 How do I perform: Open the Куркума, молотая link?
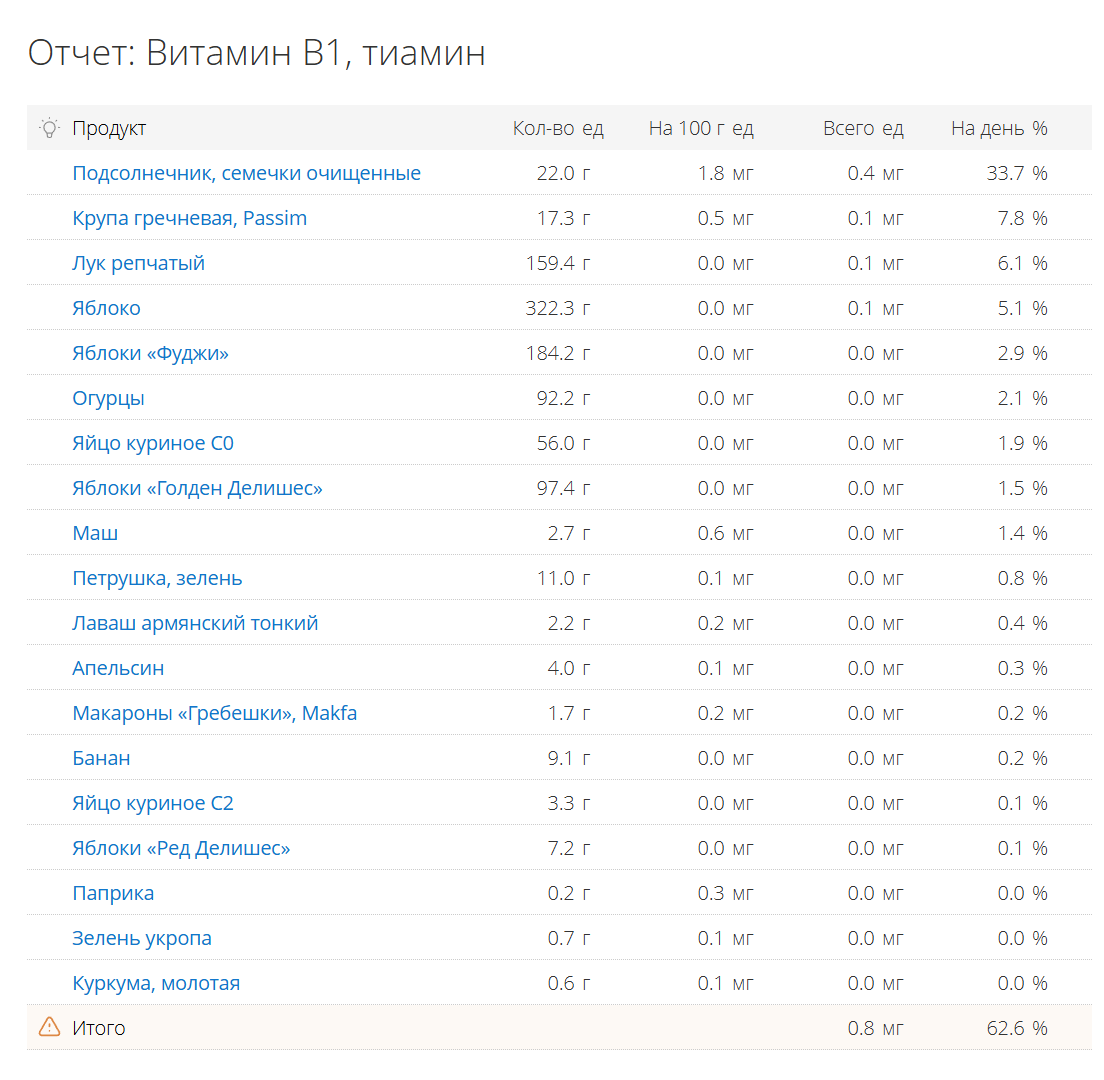(x=156, y=984)
